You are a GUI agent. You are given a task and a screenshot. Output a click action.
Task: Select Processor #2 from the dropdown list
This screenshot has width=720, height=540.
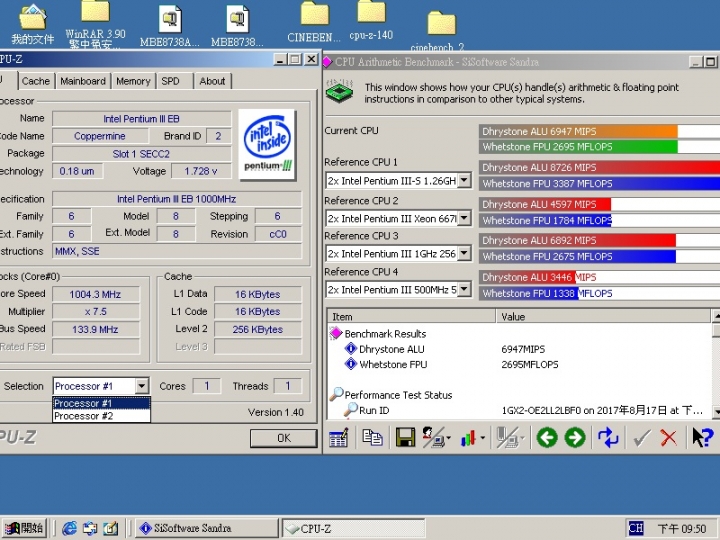click(101, 416)
